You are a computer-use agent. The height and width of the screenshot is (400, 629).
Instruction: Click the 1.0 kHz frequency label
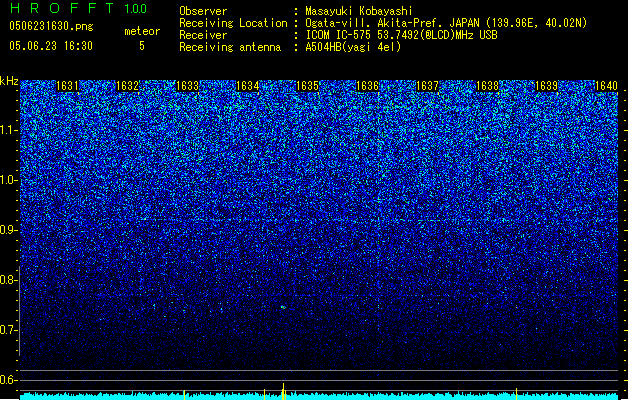[8, 180]
